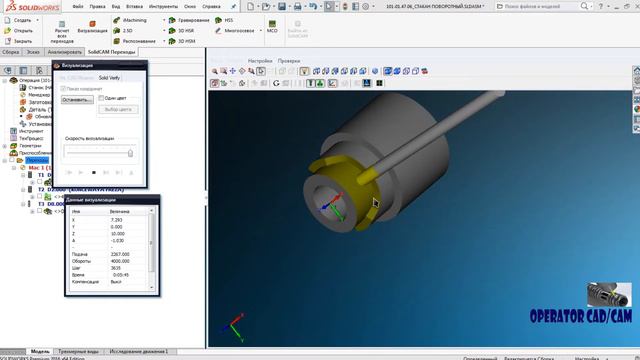Click the black four-square icon in simulation toolbar

379,83
